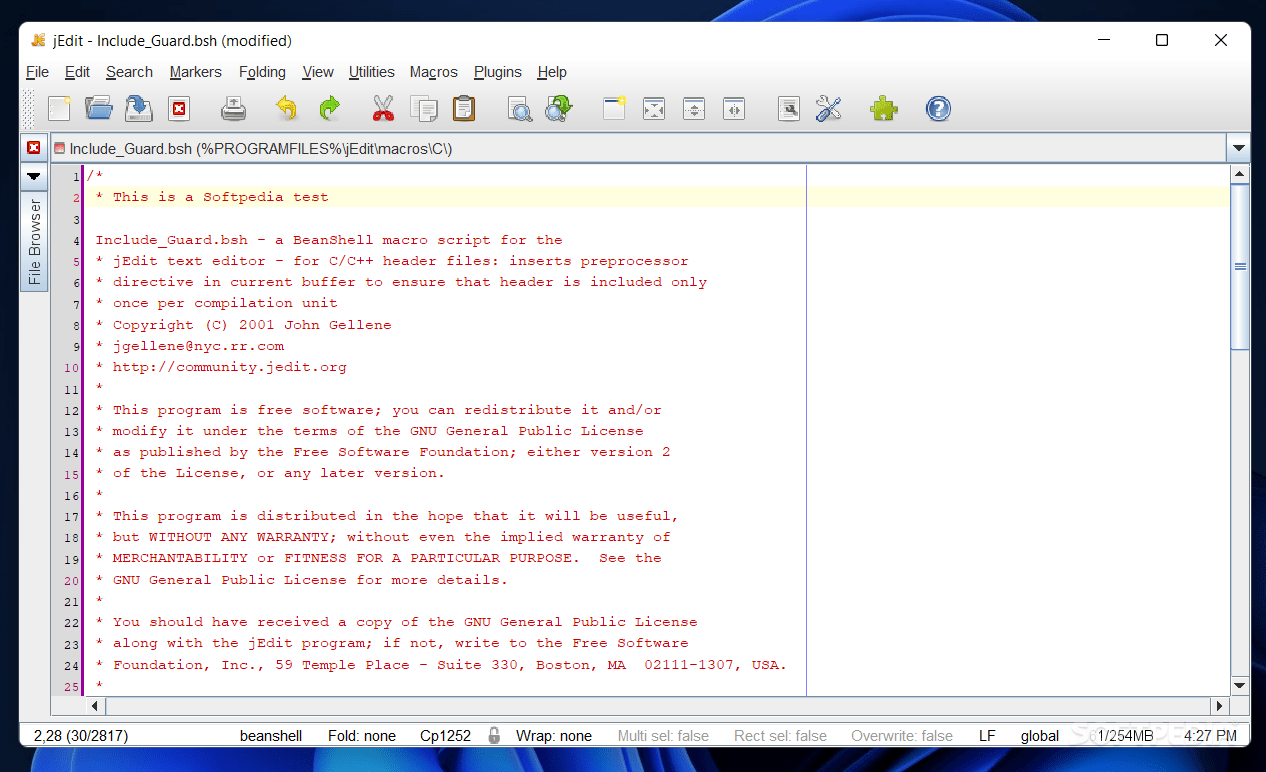Click Fold: none in status bar

tap(361, 736)
